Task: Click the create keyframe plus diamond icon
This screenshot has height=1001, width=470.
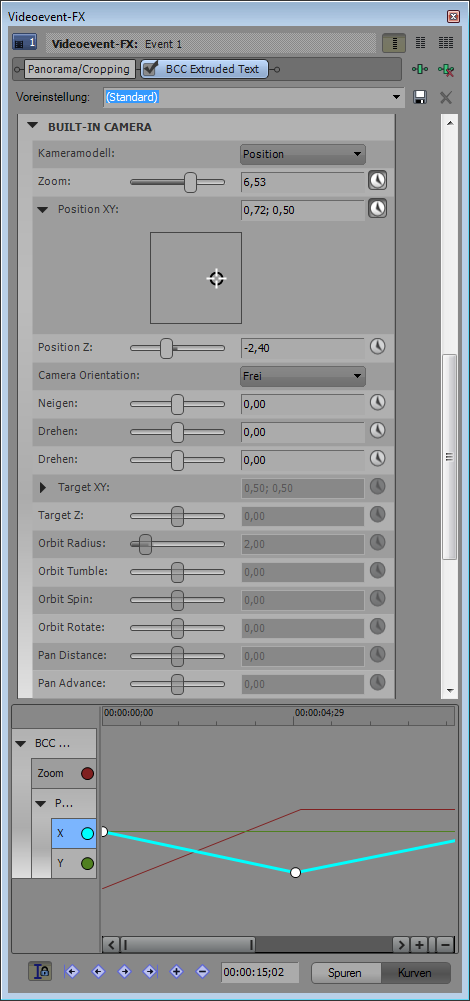Action: click(177, 972)
